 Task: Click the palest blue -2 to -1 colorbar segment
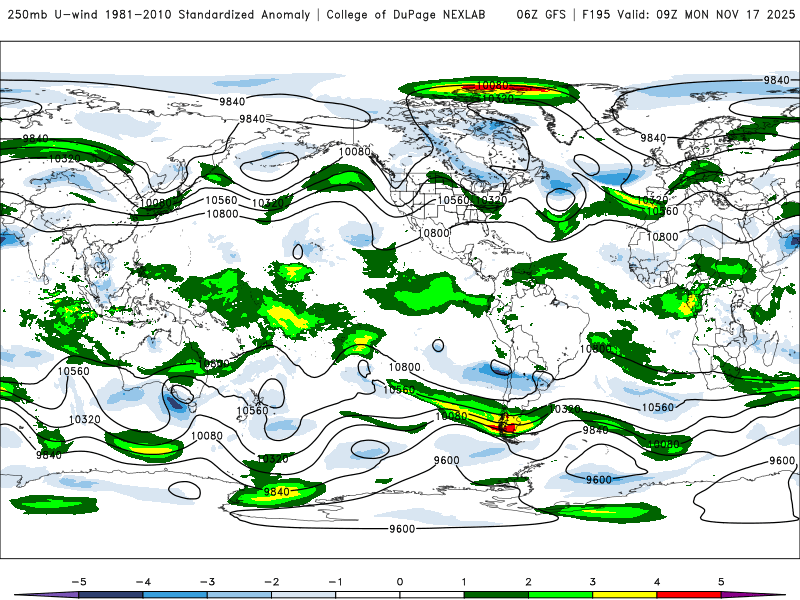tap(304, 595)
